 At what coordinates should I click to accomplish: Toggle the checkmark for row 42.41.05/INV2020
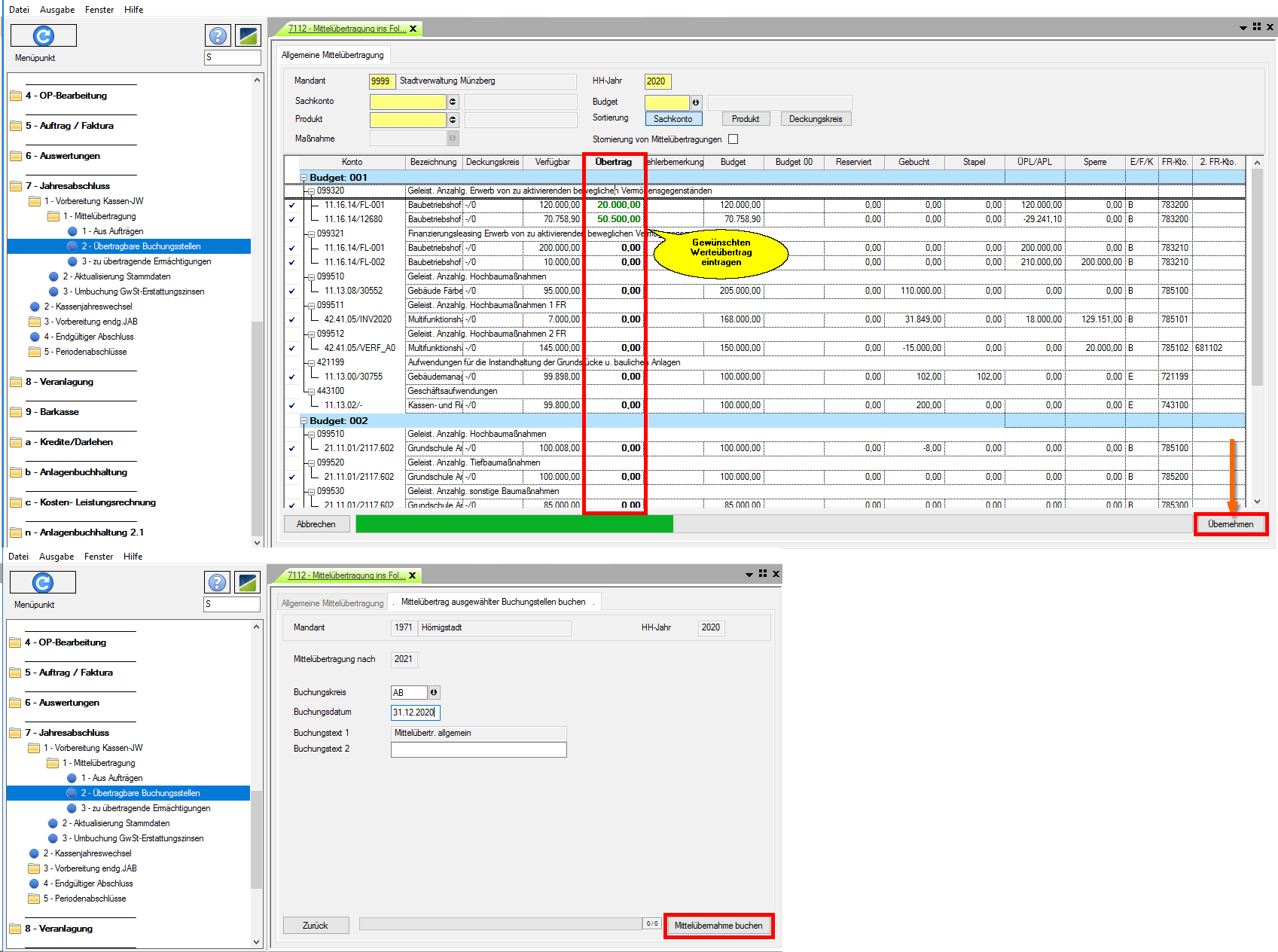coord(291,320)
